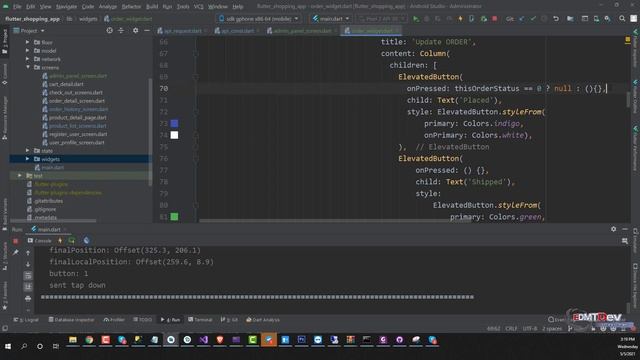Expand the model folder
The image size is (640, 360).
click(x=27, y=51)
